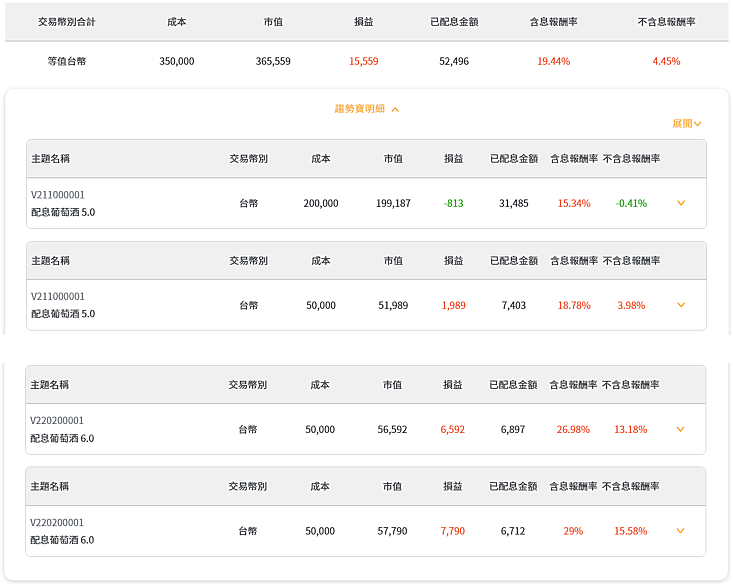
Task: Click the 365,559 total market value
Action: coord(273,61)
